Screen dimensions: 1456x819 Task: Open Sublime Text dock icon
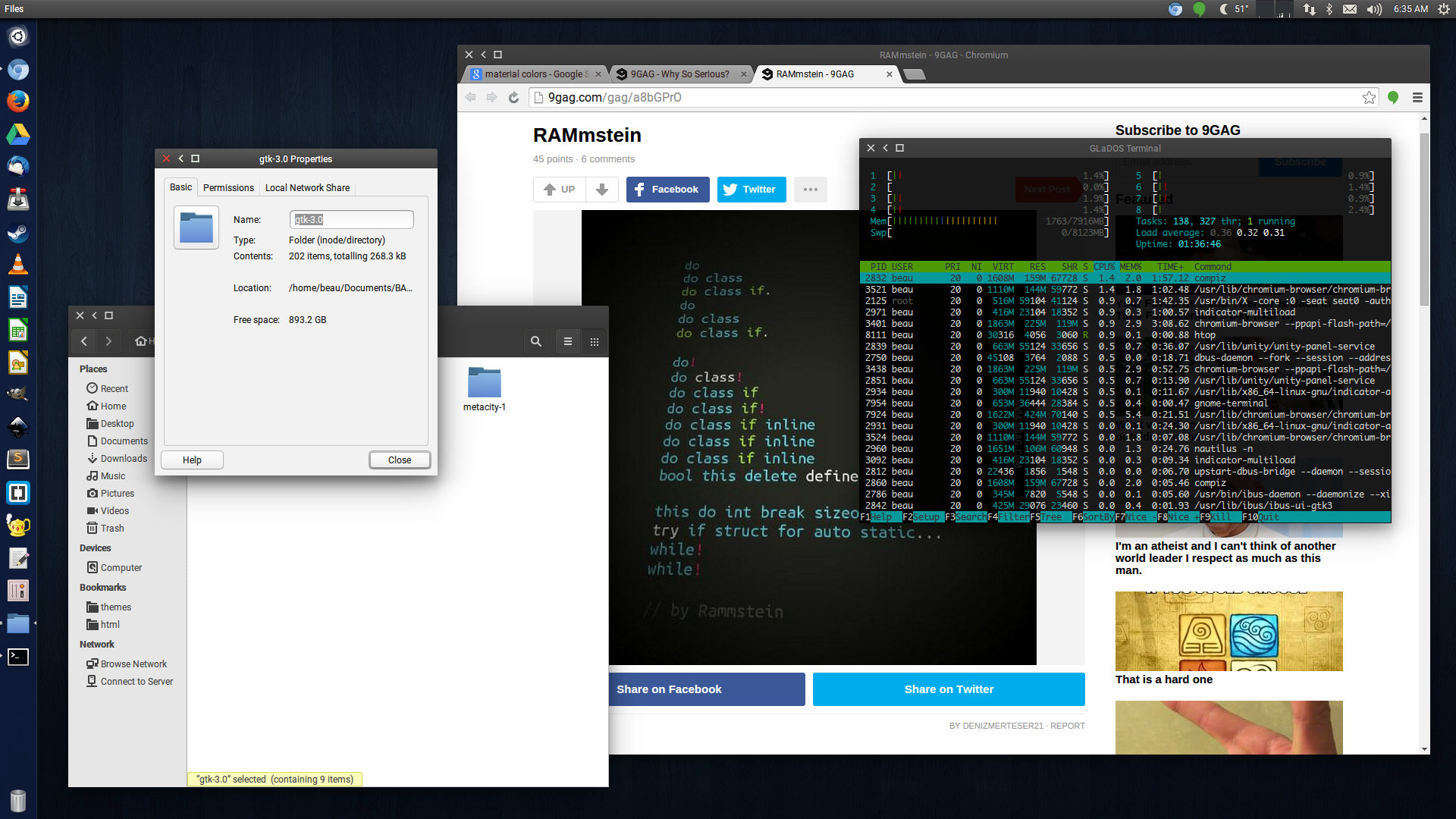18,460
